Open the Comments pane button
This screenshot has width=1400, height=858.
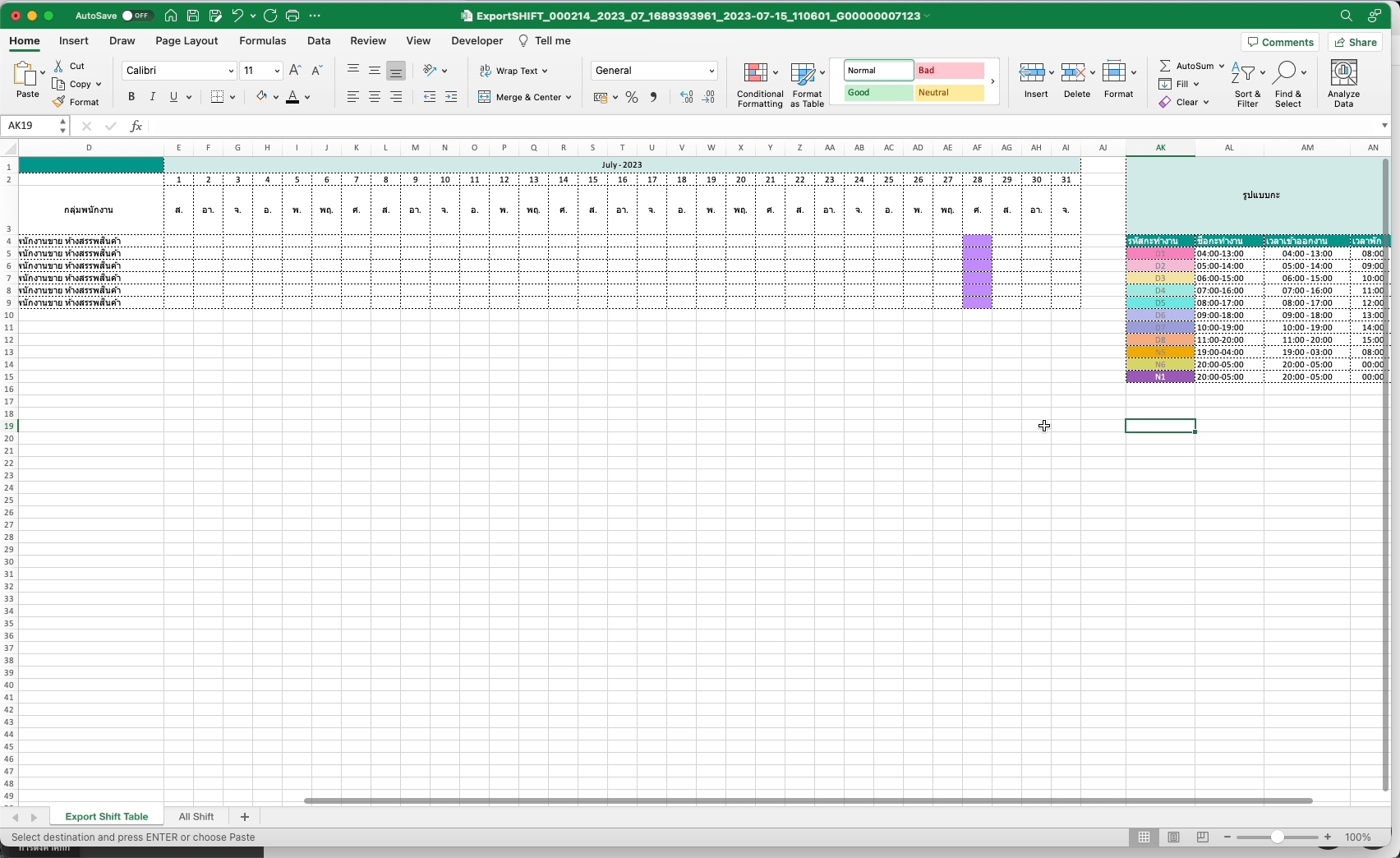tap(1279, 43)
